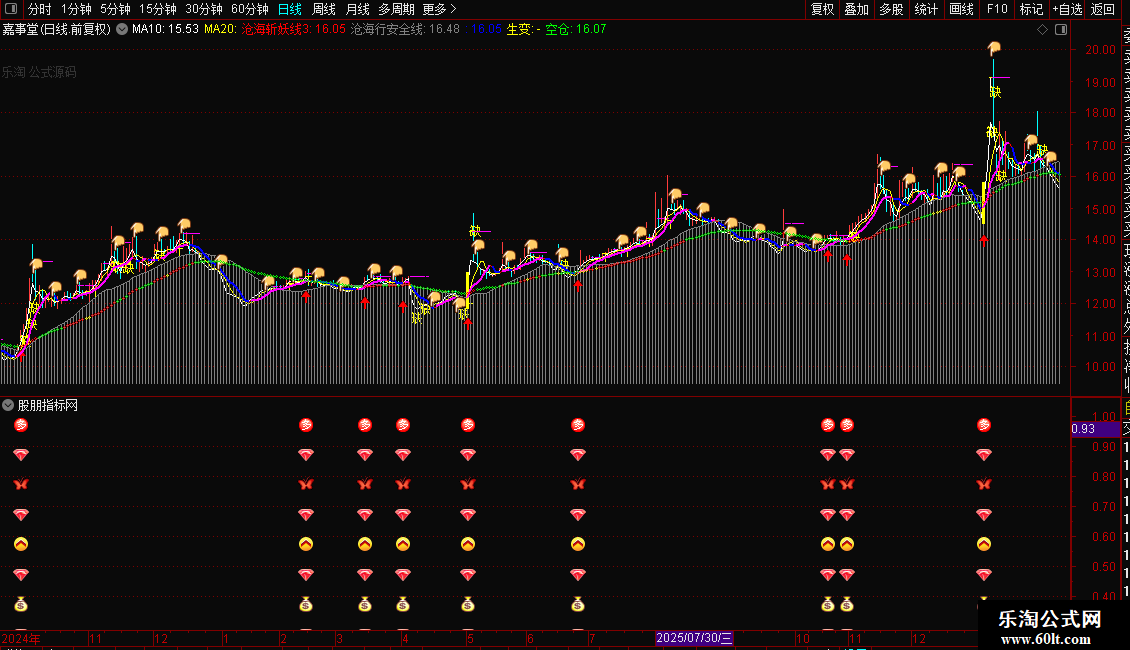Switch to 分时 intraday view
1130x650 pixels.
pyautogui.click(x=40, y=9)
